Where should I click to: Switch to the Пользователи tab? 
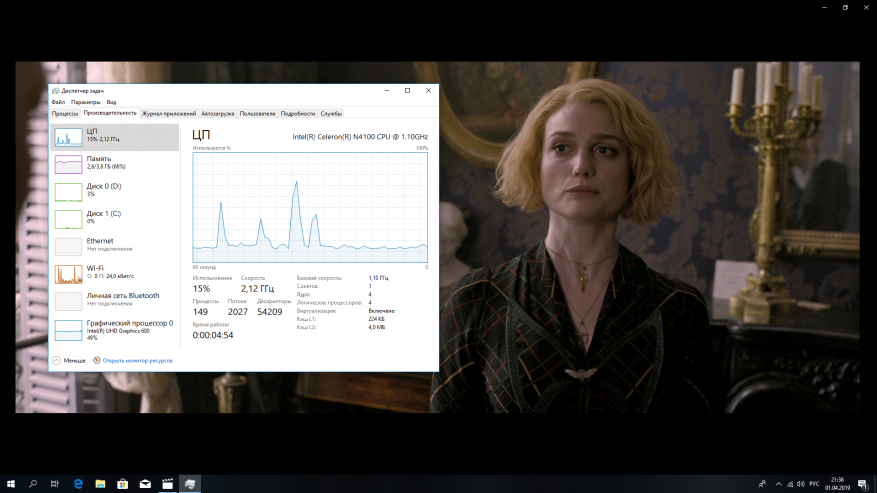257,114
